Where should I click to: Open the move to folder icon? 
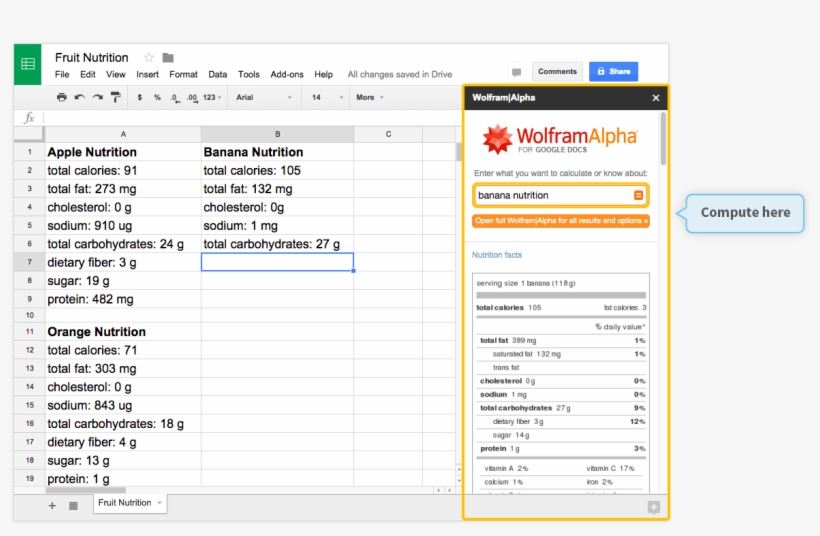click(168, 58)
